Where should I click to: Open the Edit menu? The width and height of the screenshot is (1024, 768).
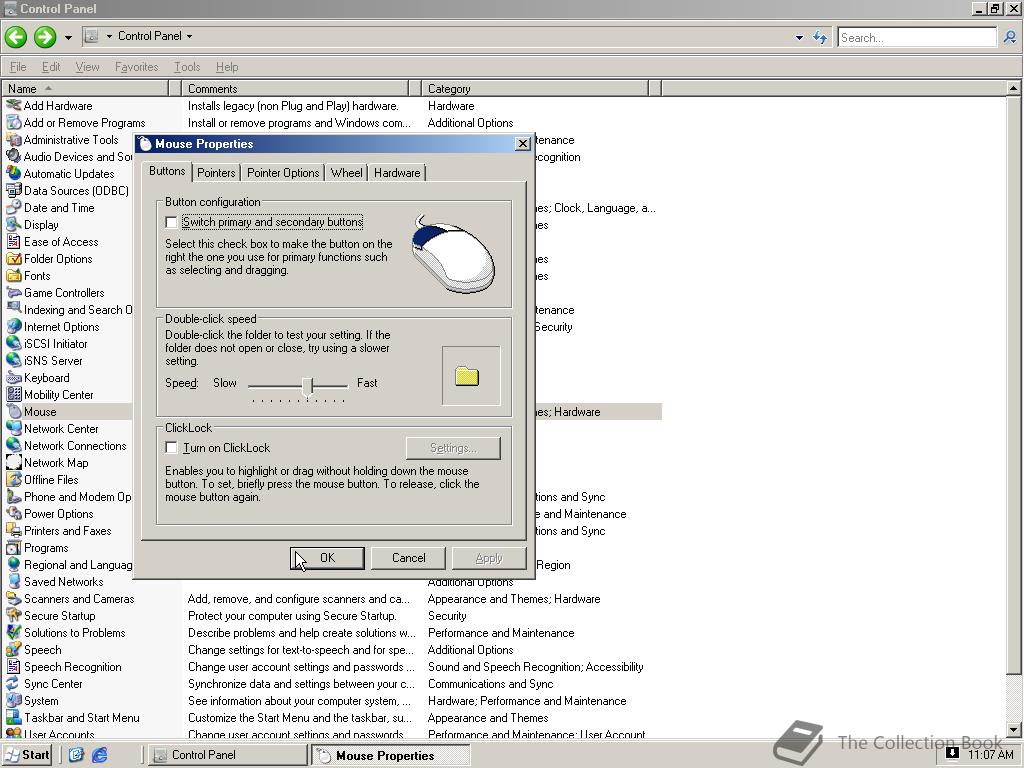[x=51, y=67]
